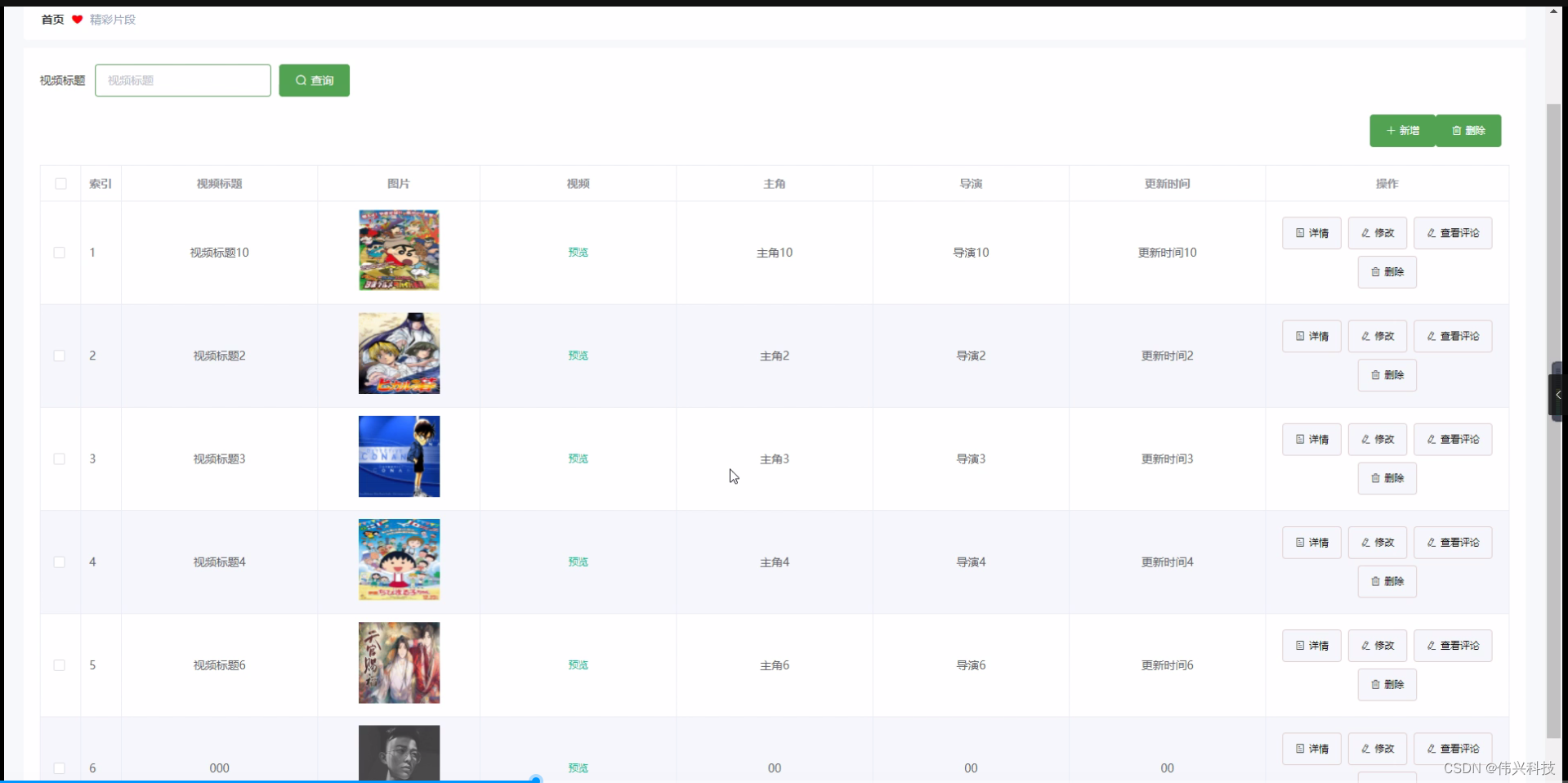This screenshot has height=783, width=1568.
Task: Click the pencil 修改 icon for 视频标题2
Action: click(x=1365, y=335)
